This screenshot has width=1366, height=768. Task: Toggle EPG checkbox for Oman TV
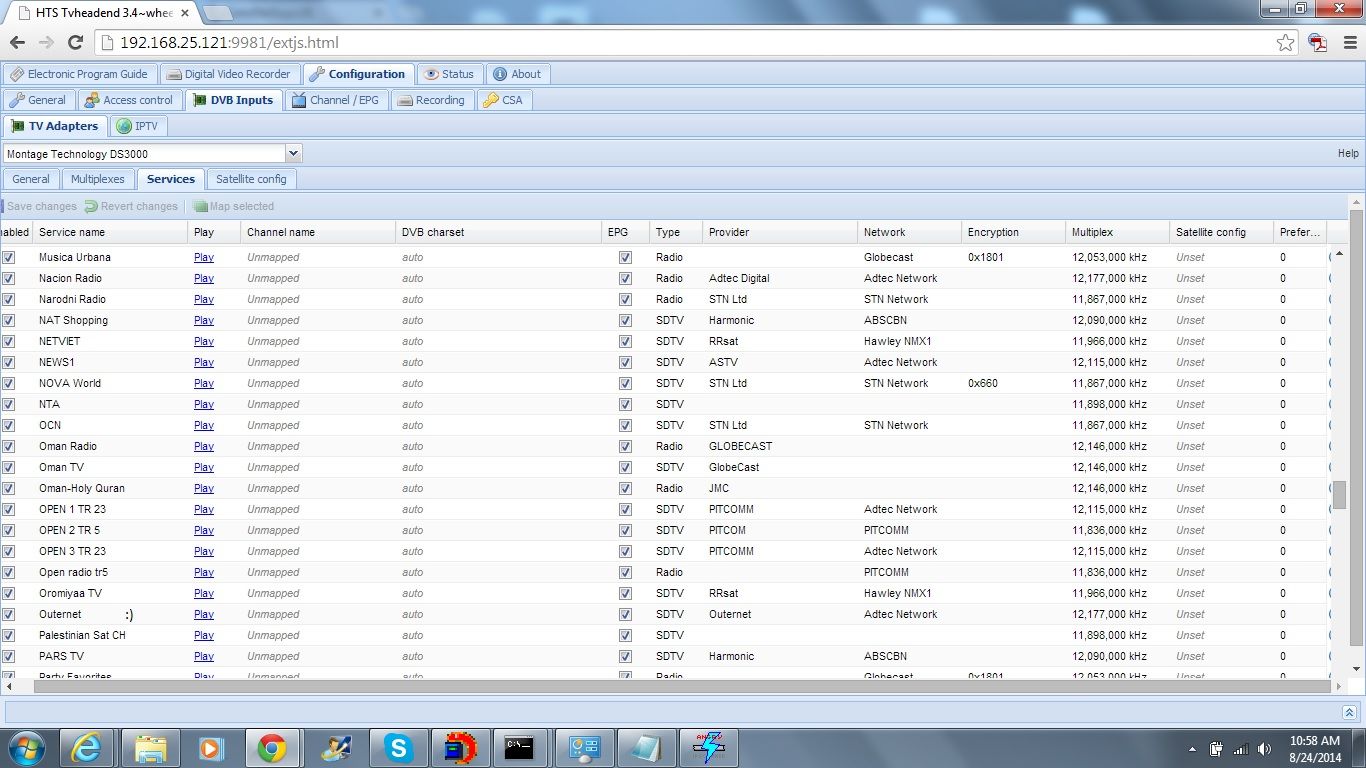click(625, 467)
